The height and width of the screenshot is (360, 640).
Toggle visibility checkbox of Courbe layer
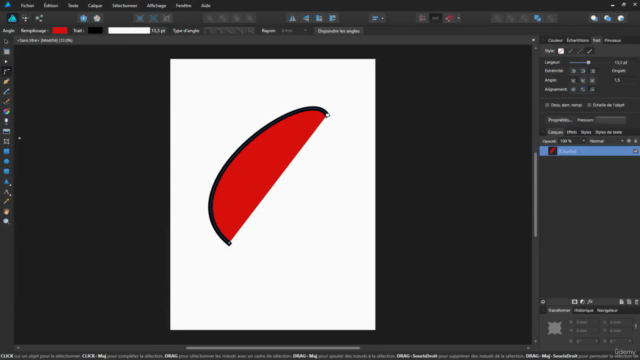tap(635, 151)
